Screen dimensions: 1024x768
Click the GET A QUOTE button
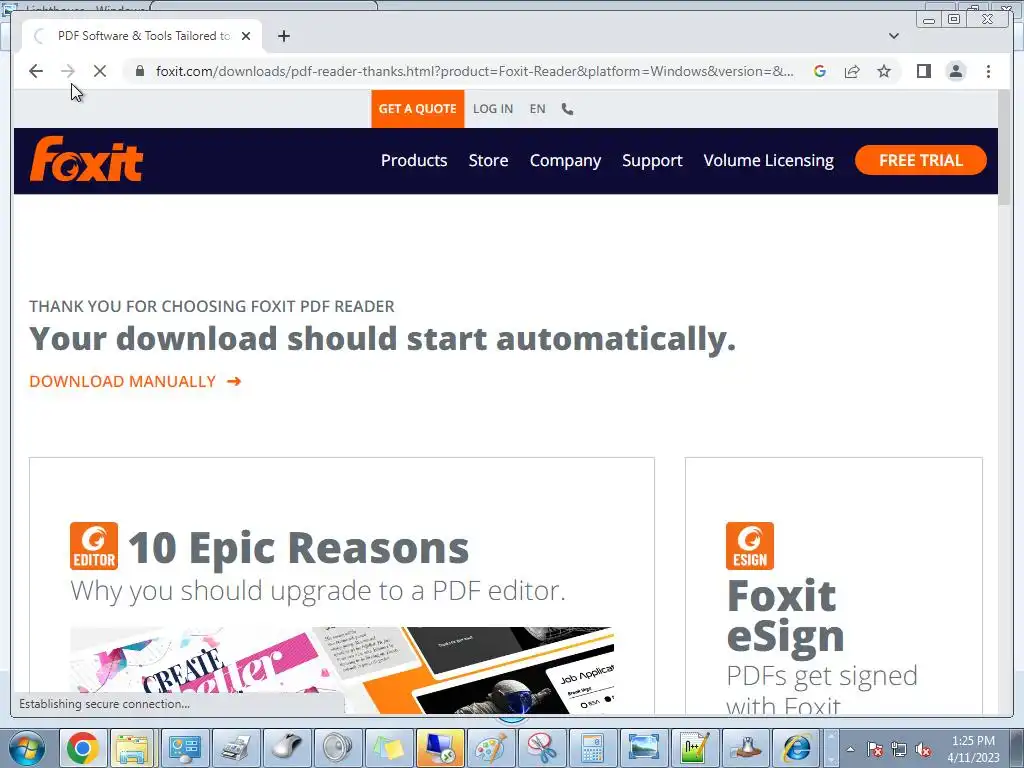[x=417, y=108]
